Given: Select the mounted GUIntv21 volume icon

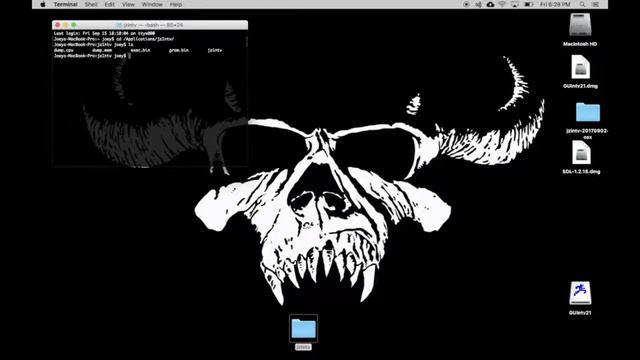Looking at the screenshot, I should [x=580, y=293].
